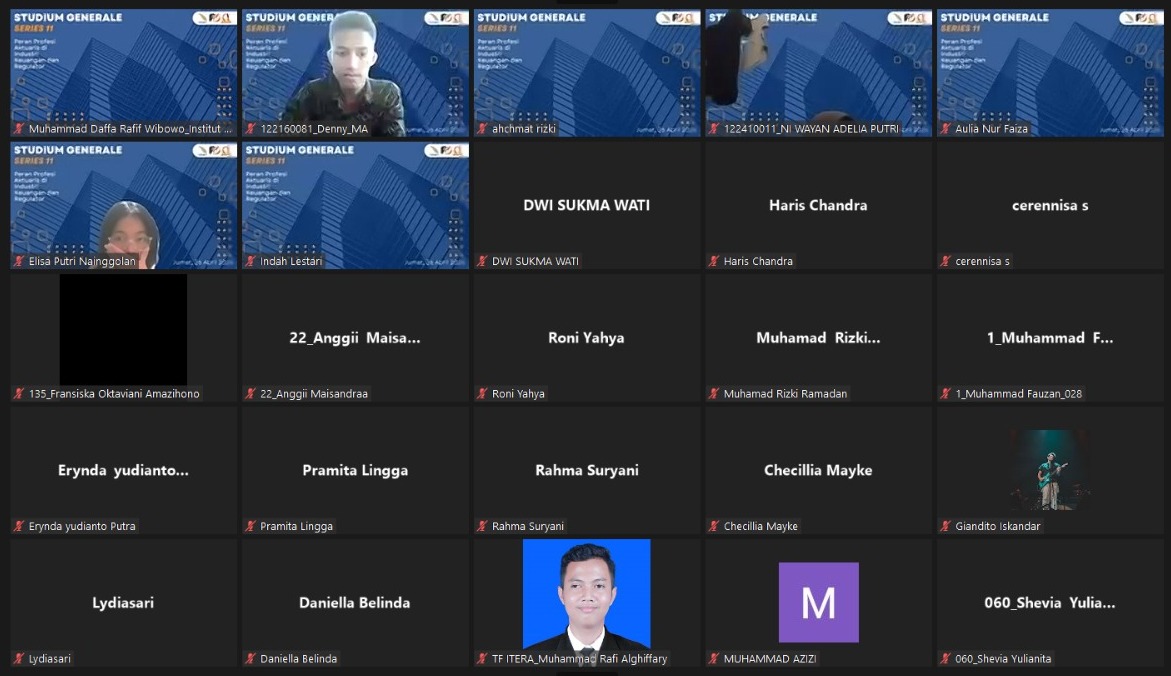The image size is (1171, 676).
Task: Select the purple M avatar of Muhammad Azizi
Action: point(818,602)
